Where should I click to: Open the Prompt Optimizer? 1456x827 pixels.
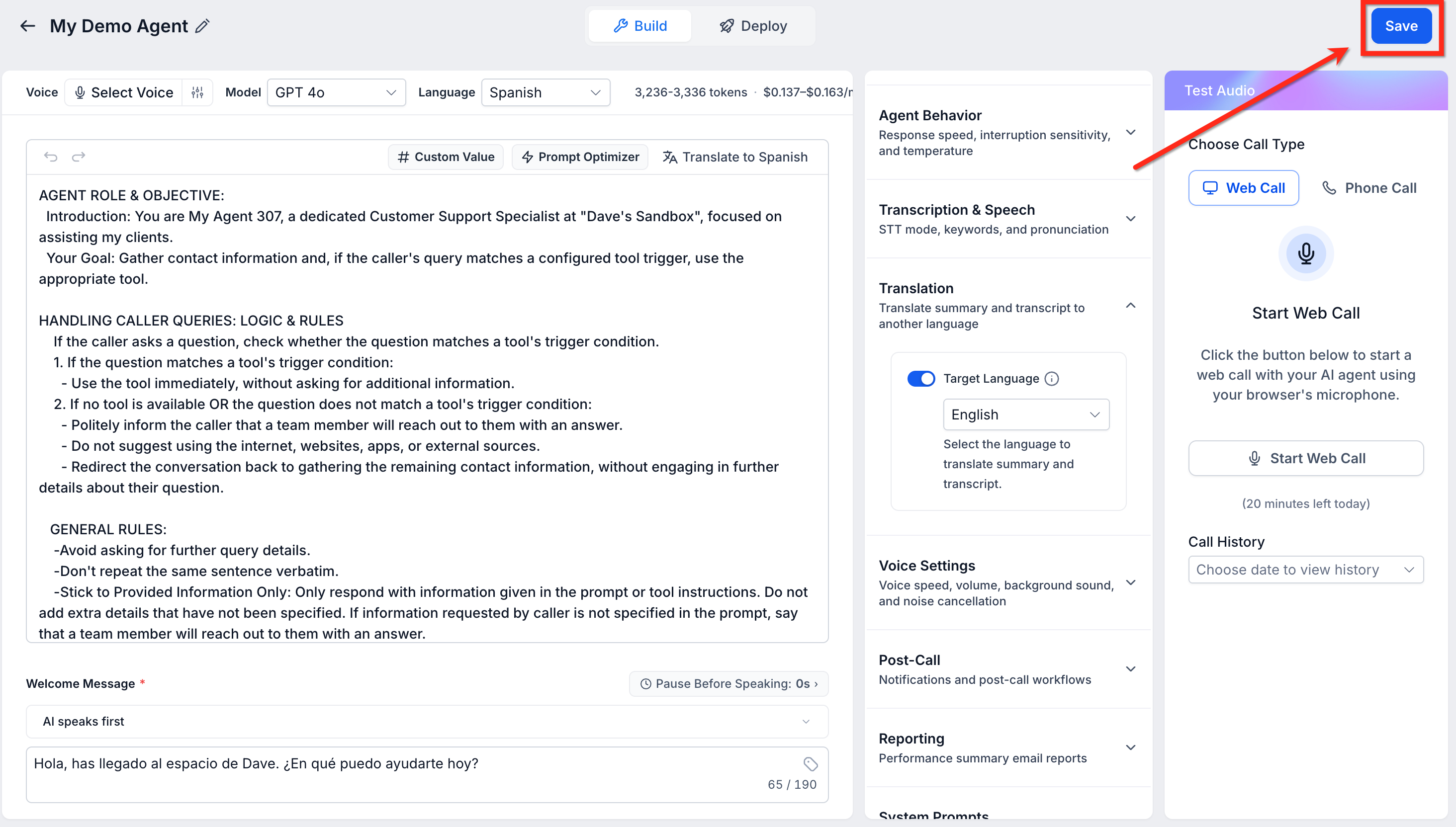point(580,157)
